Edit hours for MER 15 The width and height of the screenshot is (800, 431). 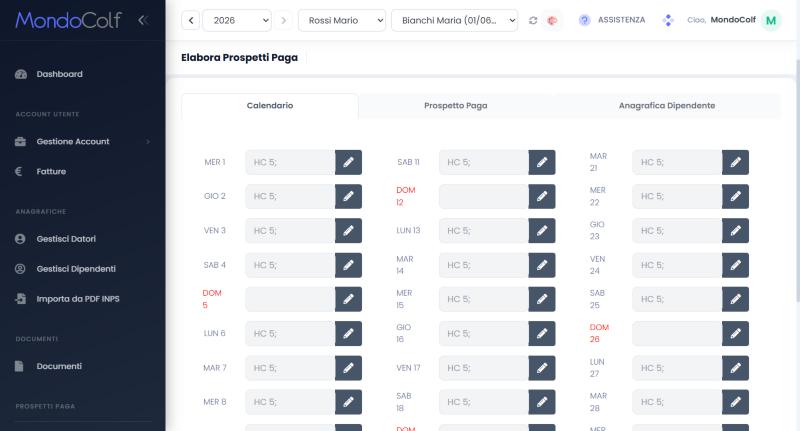pos(542,299)
